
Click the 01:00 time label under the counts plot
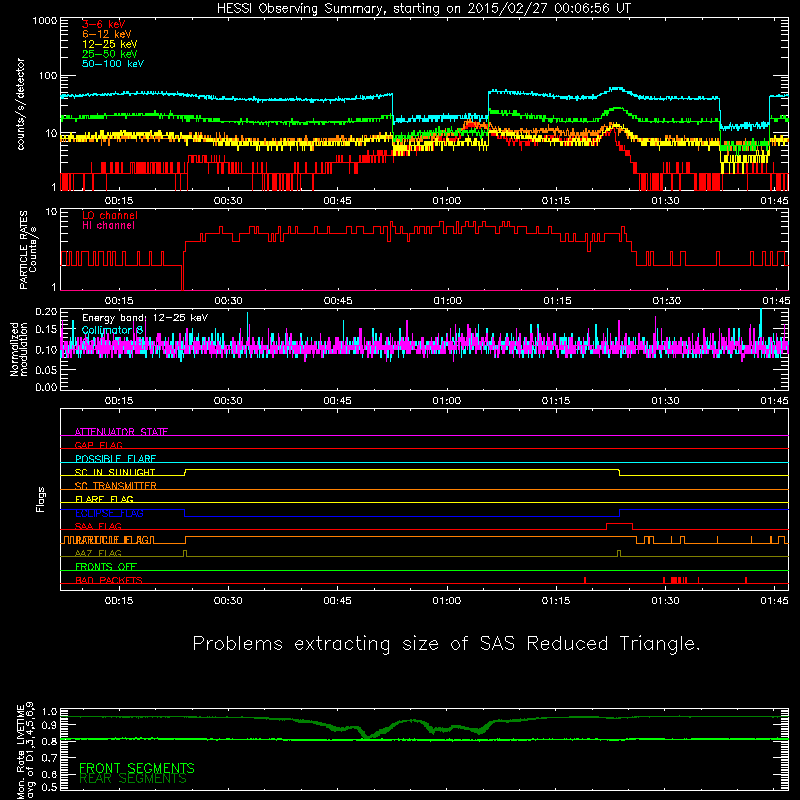pos(446,201)
